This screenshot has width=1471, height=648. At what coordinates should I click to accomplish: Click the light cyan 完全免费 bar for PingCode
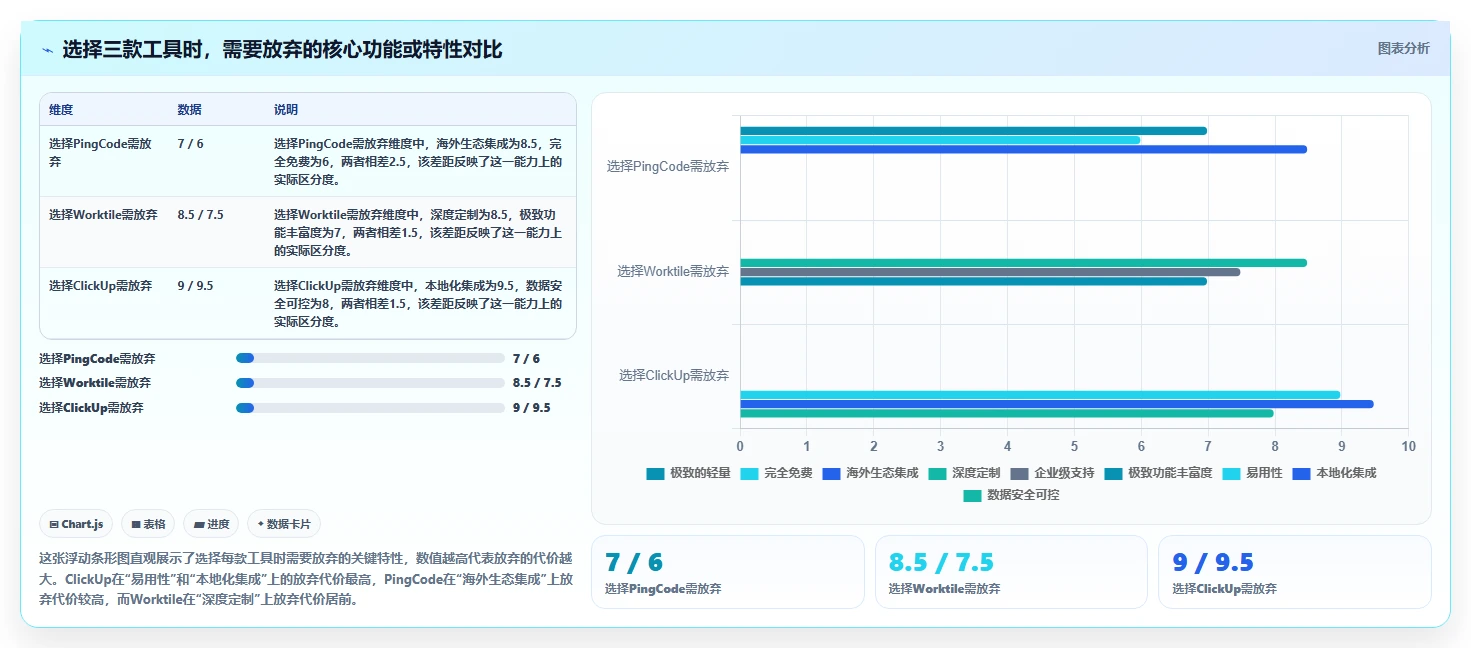point(940,140)
